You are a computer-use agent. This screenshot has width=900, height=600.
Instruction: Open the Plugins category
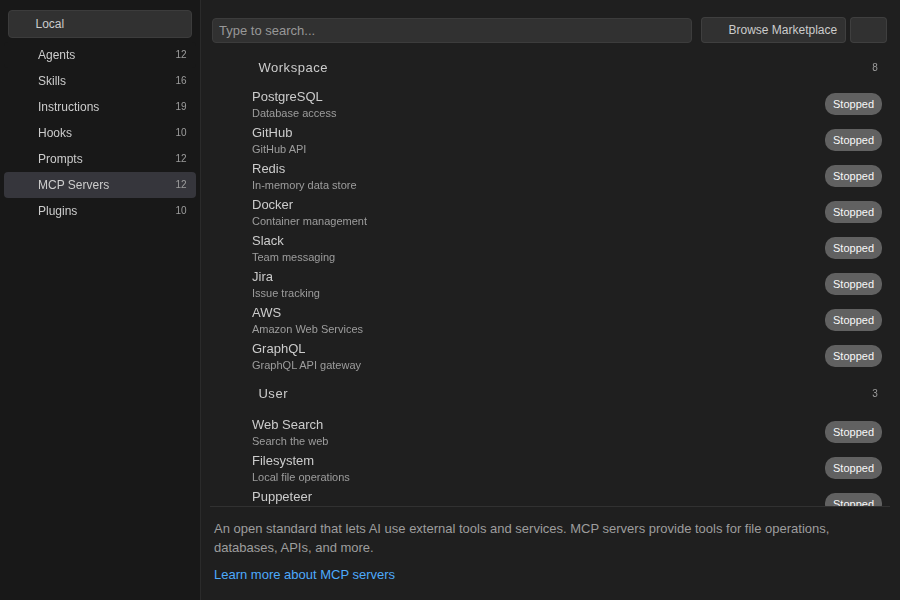100,211
